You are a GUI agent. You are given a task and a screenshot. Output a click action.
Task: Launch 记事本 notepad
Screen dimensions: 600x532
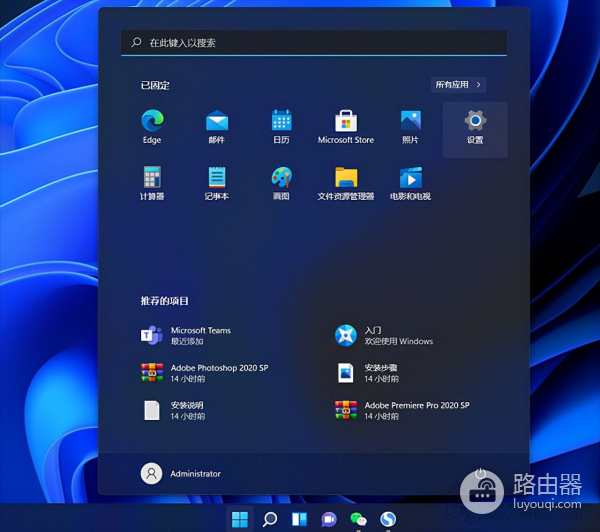217,183
